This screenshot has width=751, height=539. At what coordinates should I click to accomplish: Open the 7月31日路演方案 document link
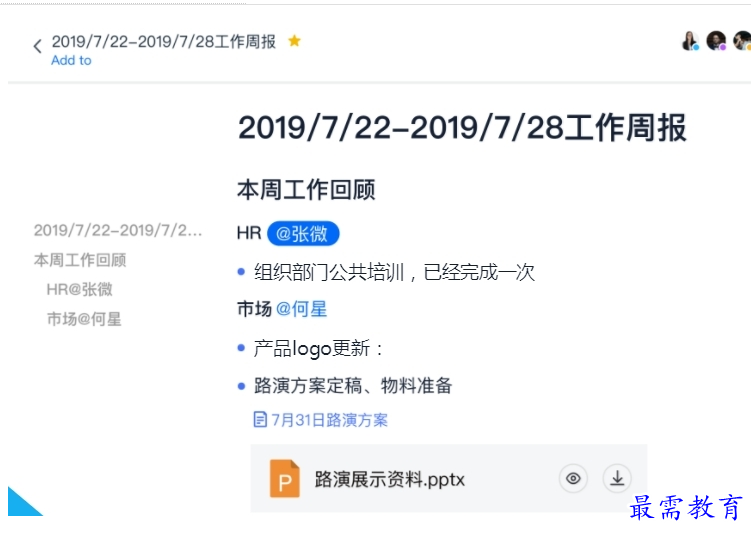click(x=329, y=420)
